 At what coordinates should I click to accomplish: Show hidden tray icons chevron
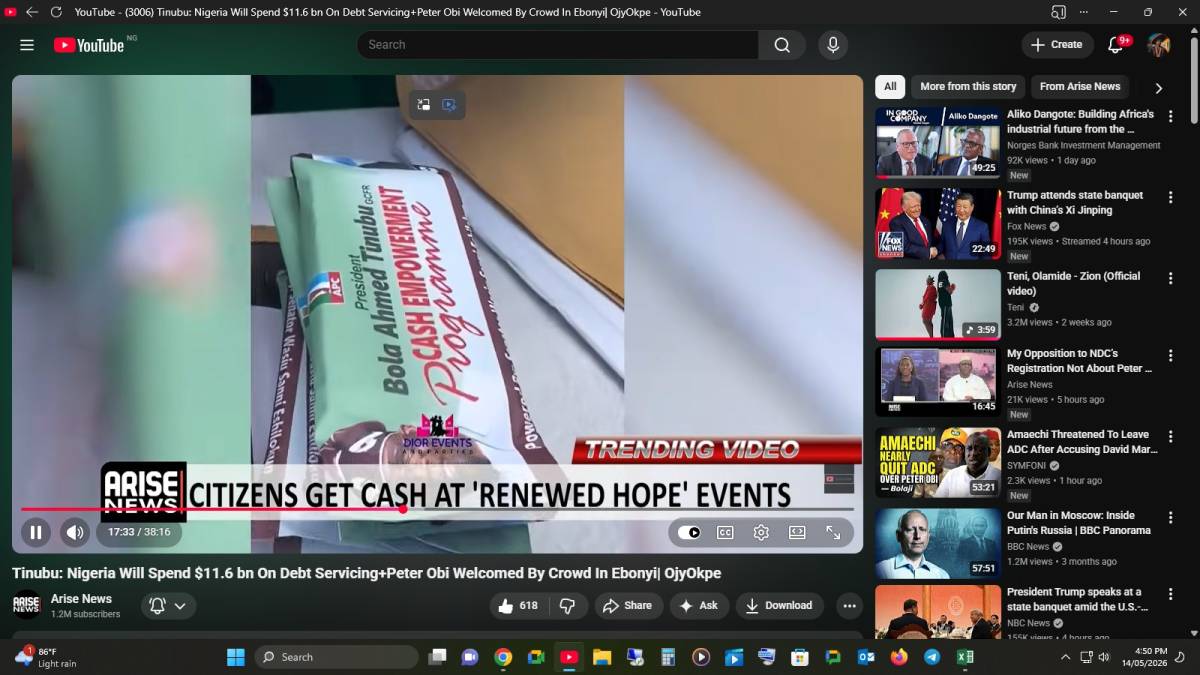[1065, 657]
